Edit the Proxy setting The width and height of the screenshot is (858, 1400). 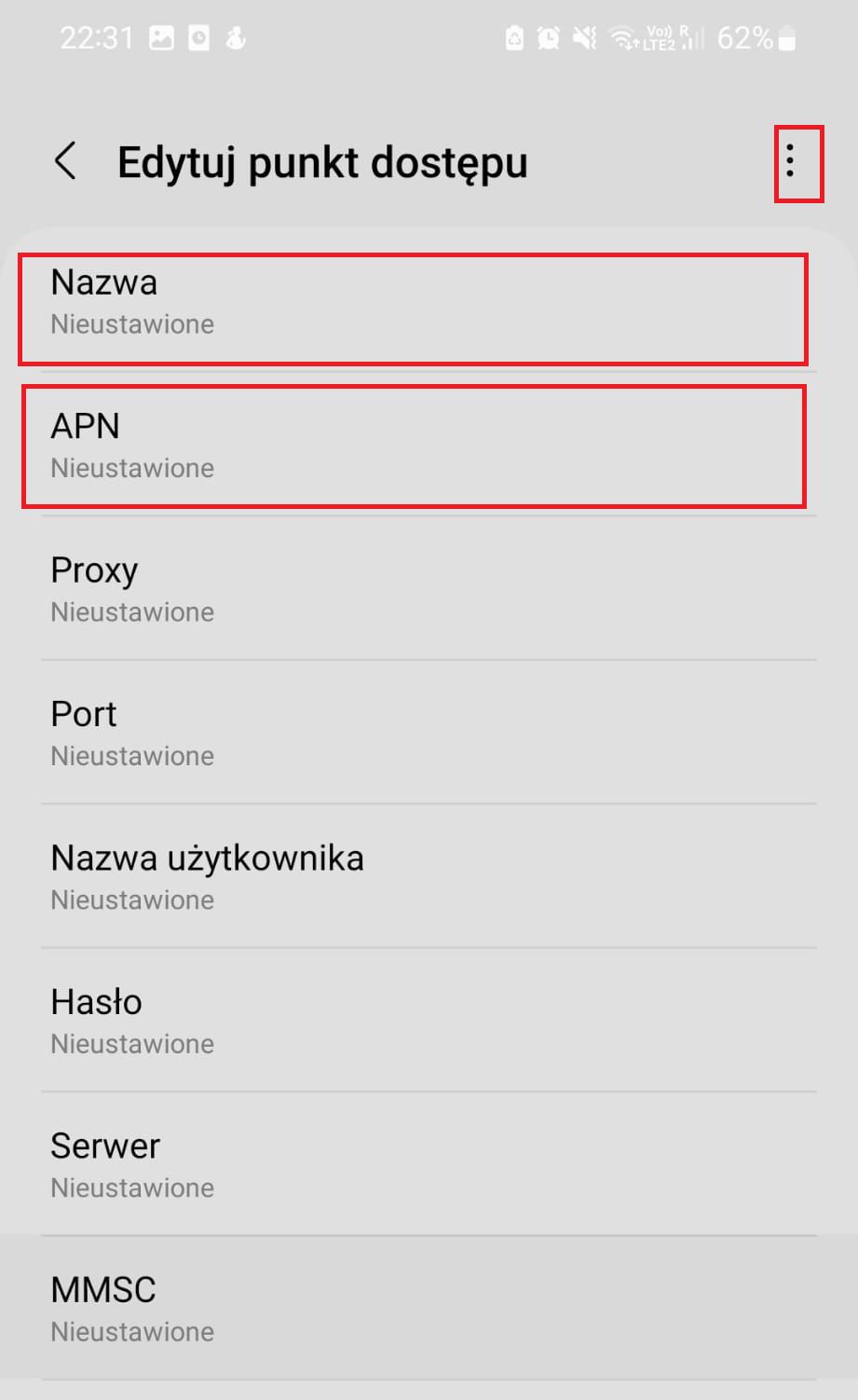(413, 589)
